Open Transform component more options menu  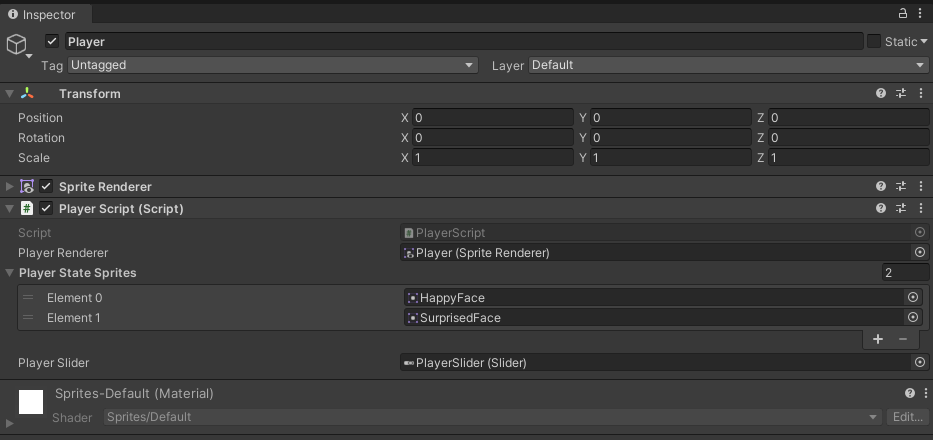point(921,93)
